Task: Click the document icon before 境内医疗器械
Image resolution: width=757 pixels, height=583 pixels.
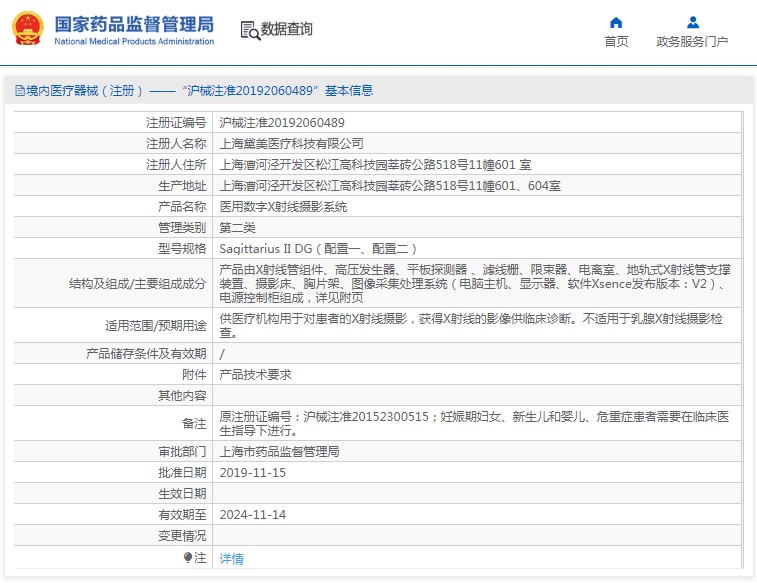Action: tap(20, 90)
